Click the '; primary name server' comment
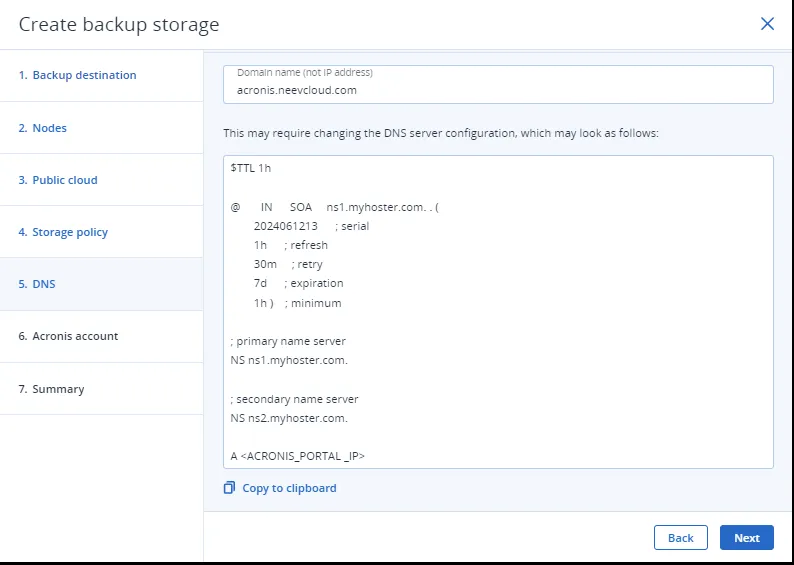This screenshot has width=794, height=565. coord(288,341)
